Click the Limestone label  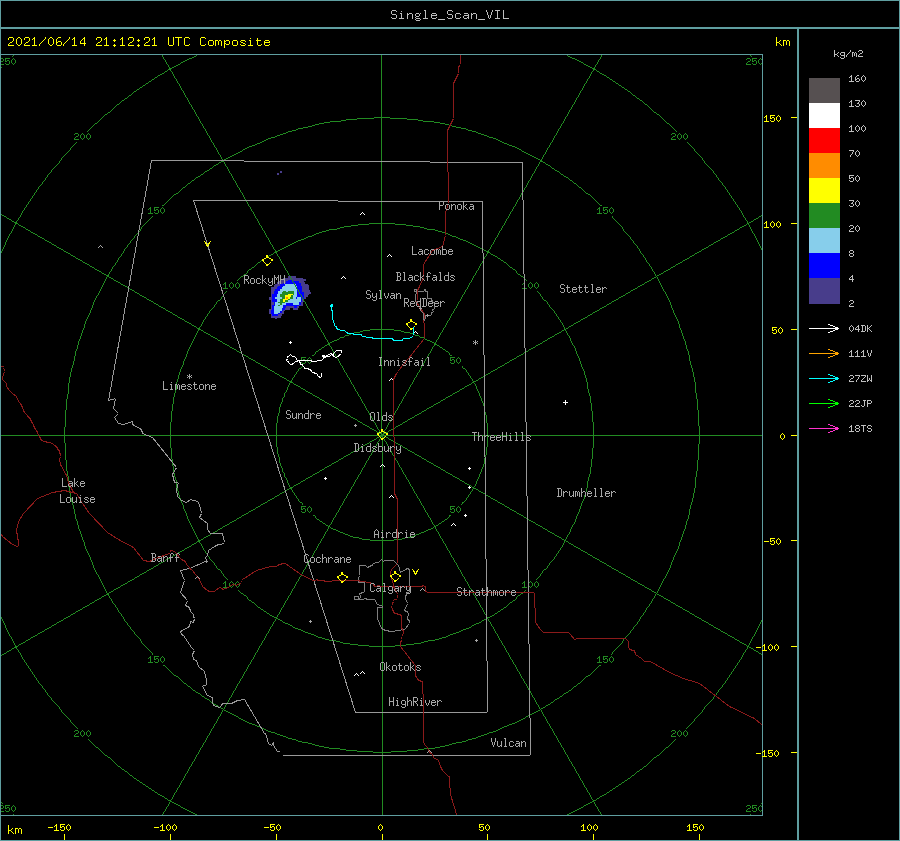[x=189, y=386]
